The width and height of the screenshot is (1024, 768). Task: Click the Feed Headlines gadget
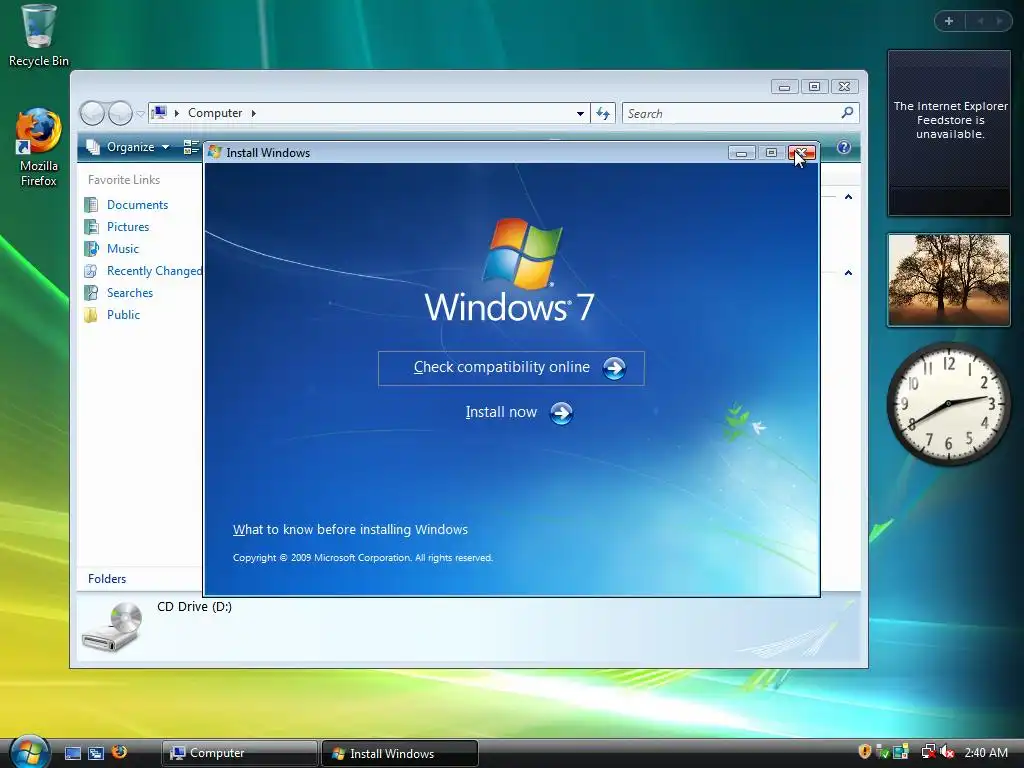(x=949, y=133)
